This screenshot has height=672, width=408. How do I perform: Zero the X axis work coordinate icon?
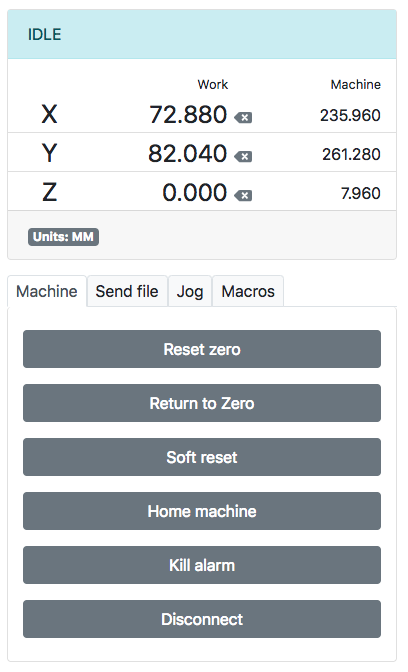[x=243, y=117]
